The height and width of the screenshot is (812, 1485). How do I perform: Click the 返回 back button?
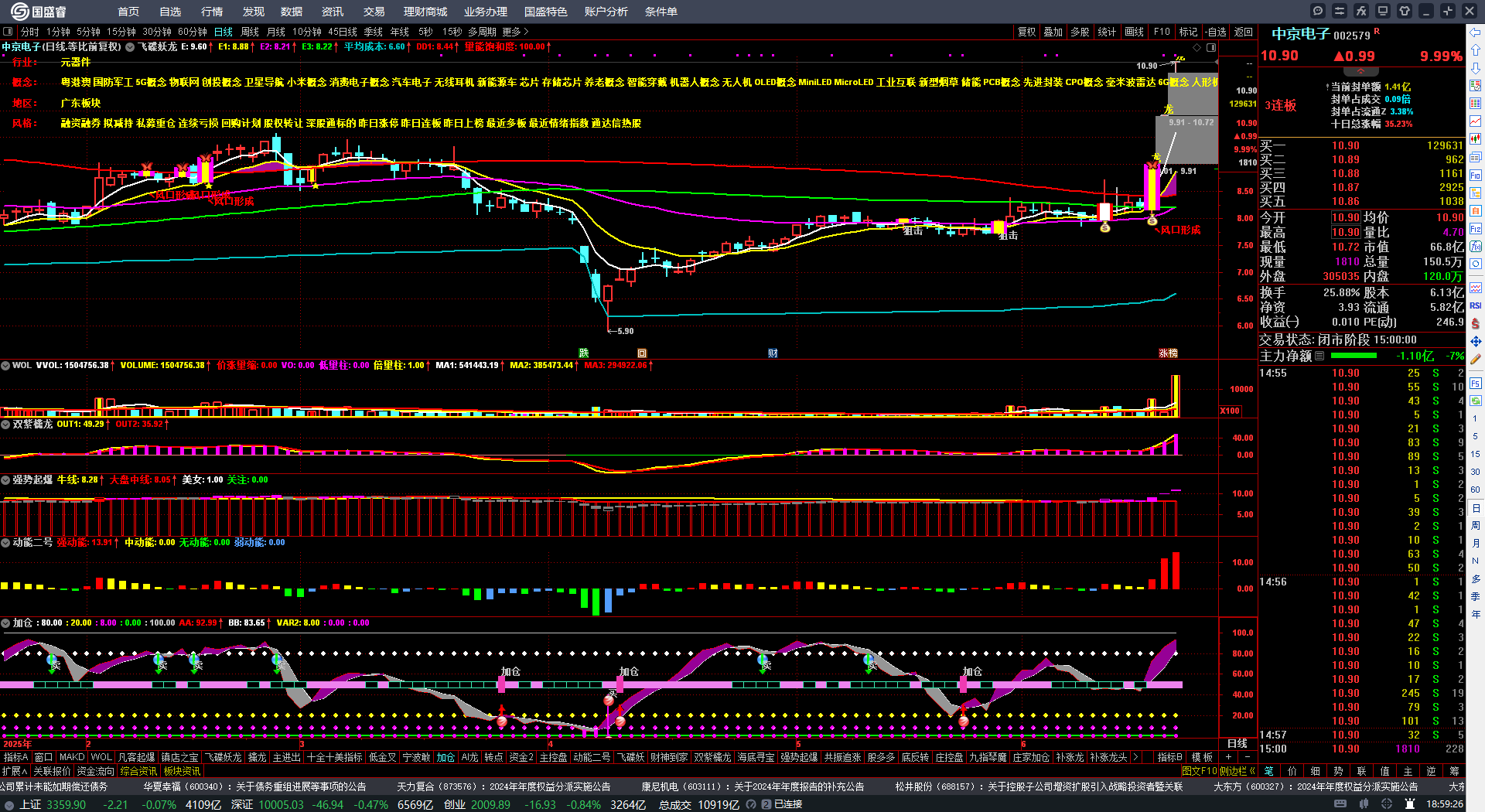point(1244,32)
